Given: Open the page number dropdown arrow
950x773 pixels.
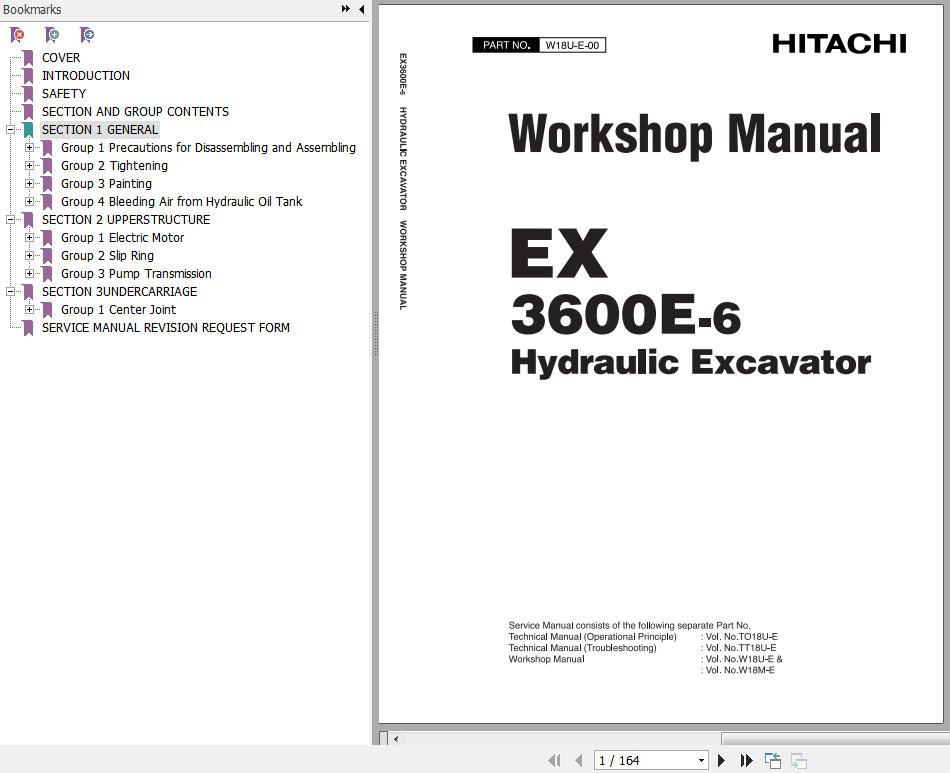Looking at the screenshot, I should coord(701,760).
